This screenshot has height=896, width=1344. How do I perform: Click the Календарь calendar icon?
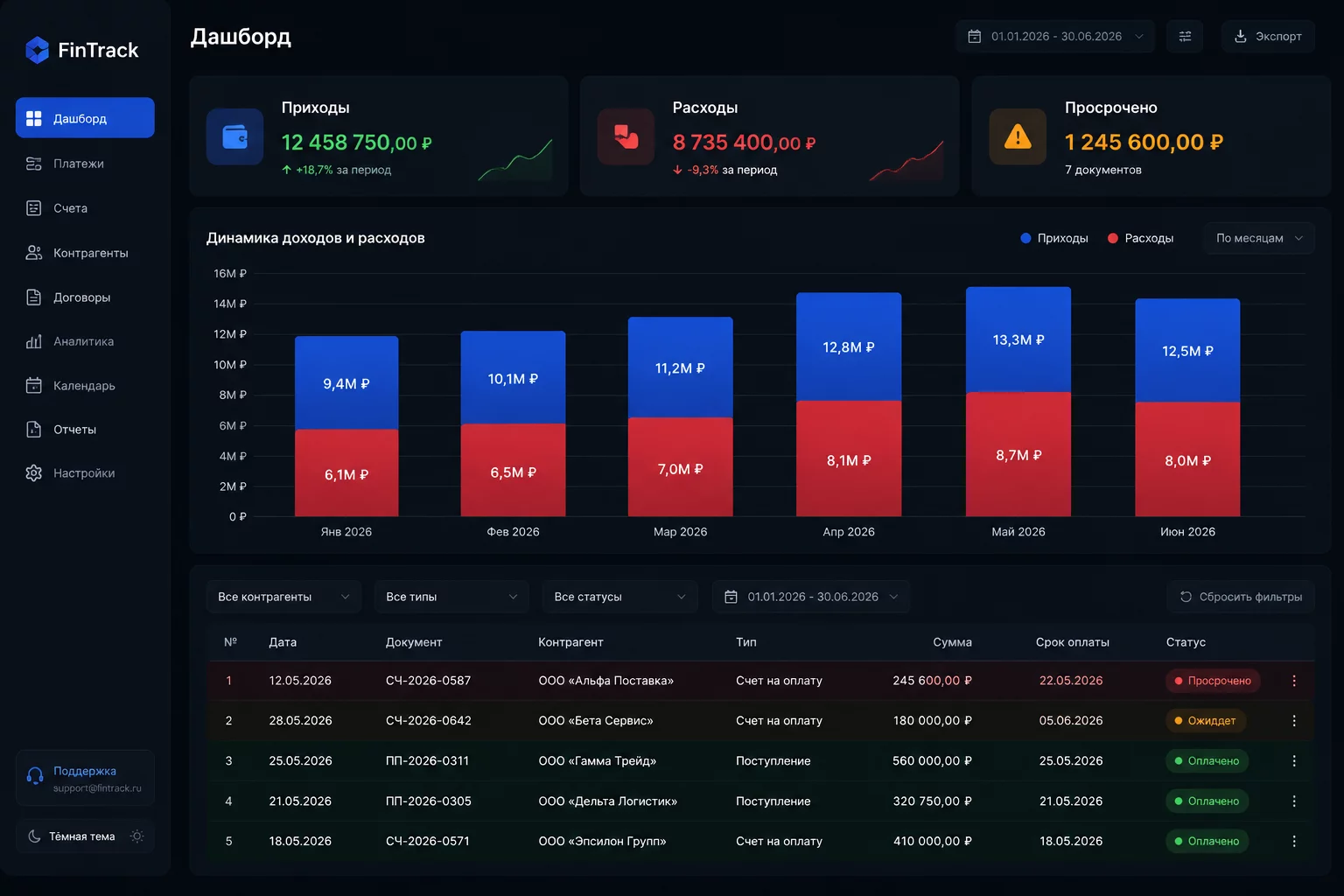(x=34, y=386)
